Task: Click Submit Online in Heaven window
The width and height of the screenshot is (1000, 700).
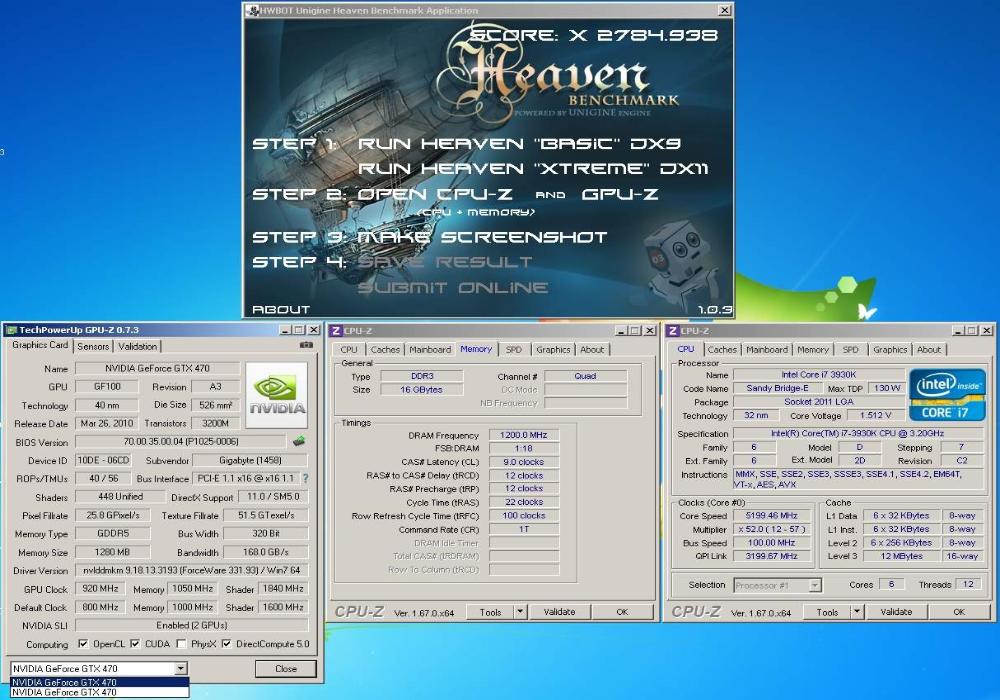Action: coord(452,288)
